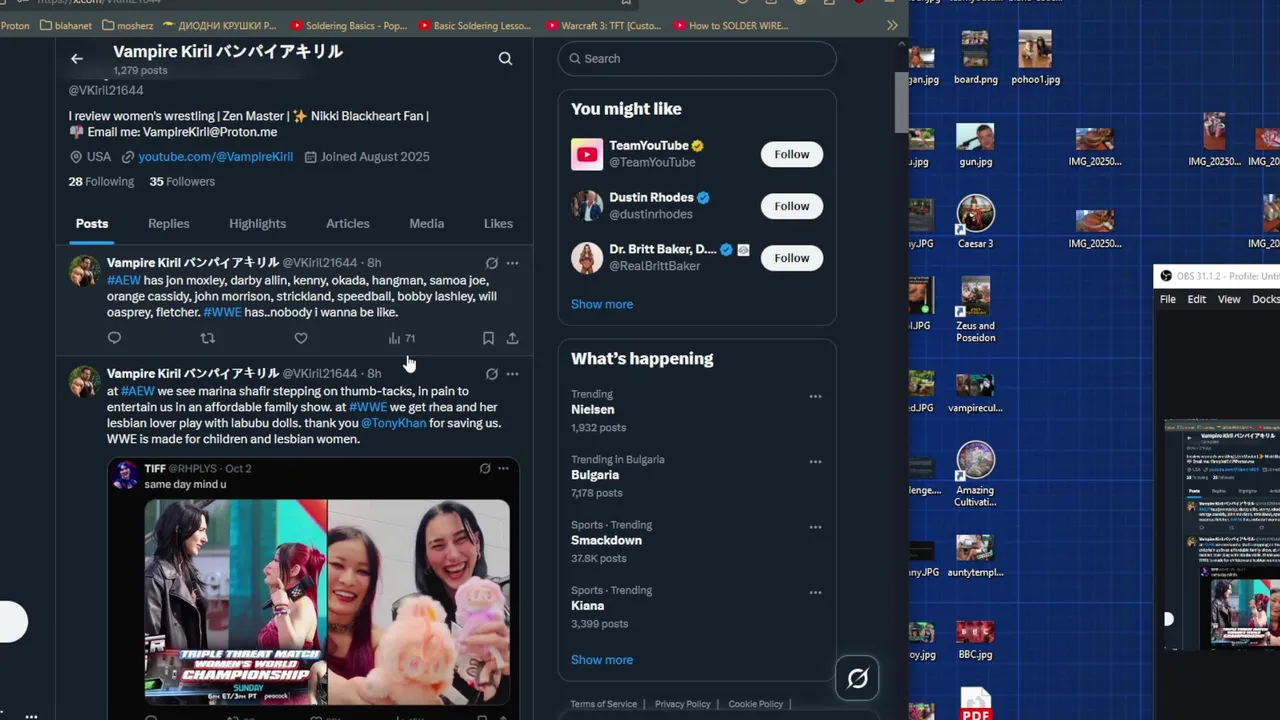Switch to the Replies tab

coord(168,224)
